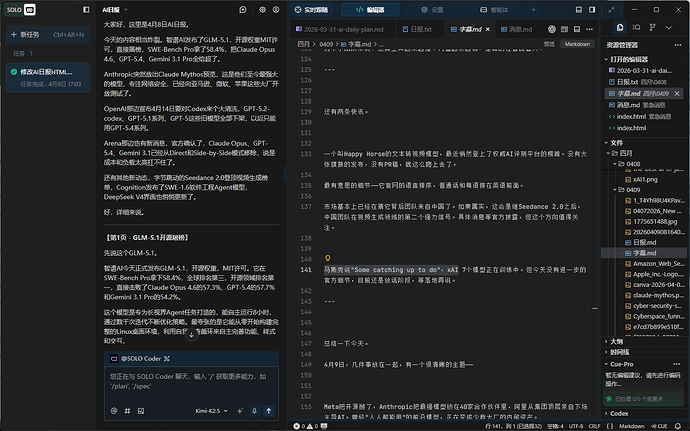Click the prompt enhance sparkle icon
Viewport: 690px width, 431px height.
click(x=239, y=410)
